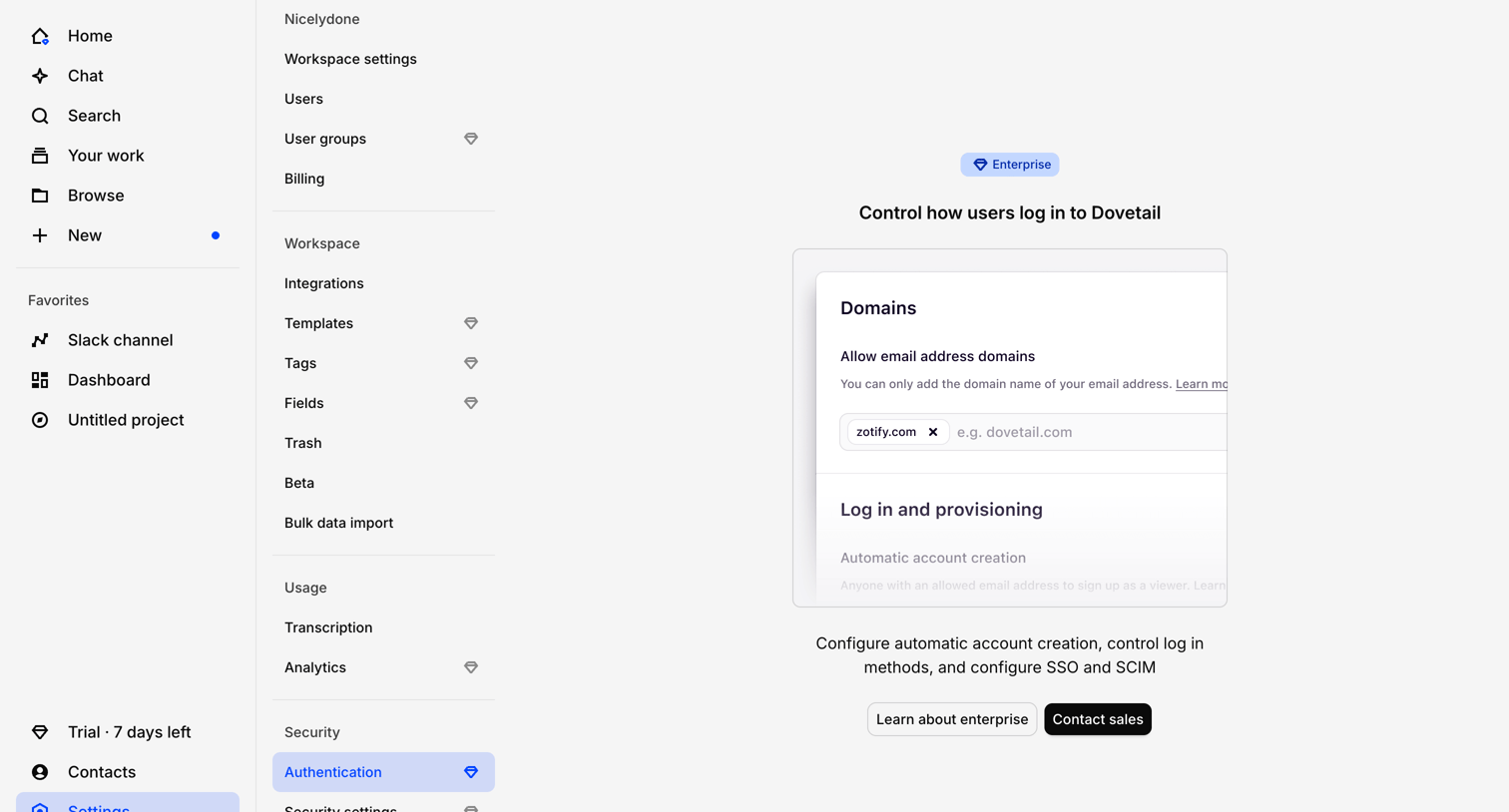Image resolution: width=1509 pixels, height=812 pixels.
Task: Open Integrations settings
Action: (383, 283)
